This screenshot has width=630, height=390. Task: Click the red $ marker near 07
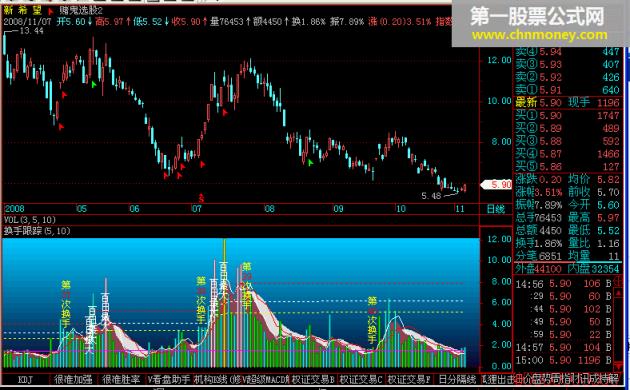click(201, 198)
